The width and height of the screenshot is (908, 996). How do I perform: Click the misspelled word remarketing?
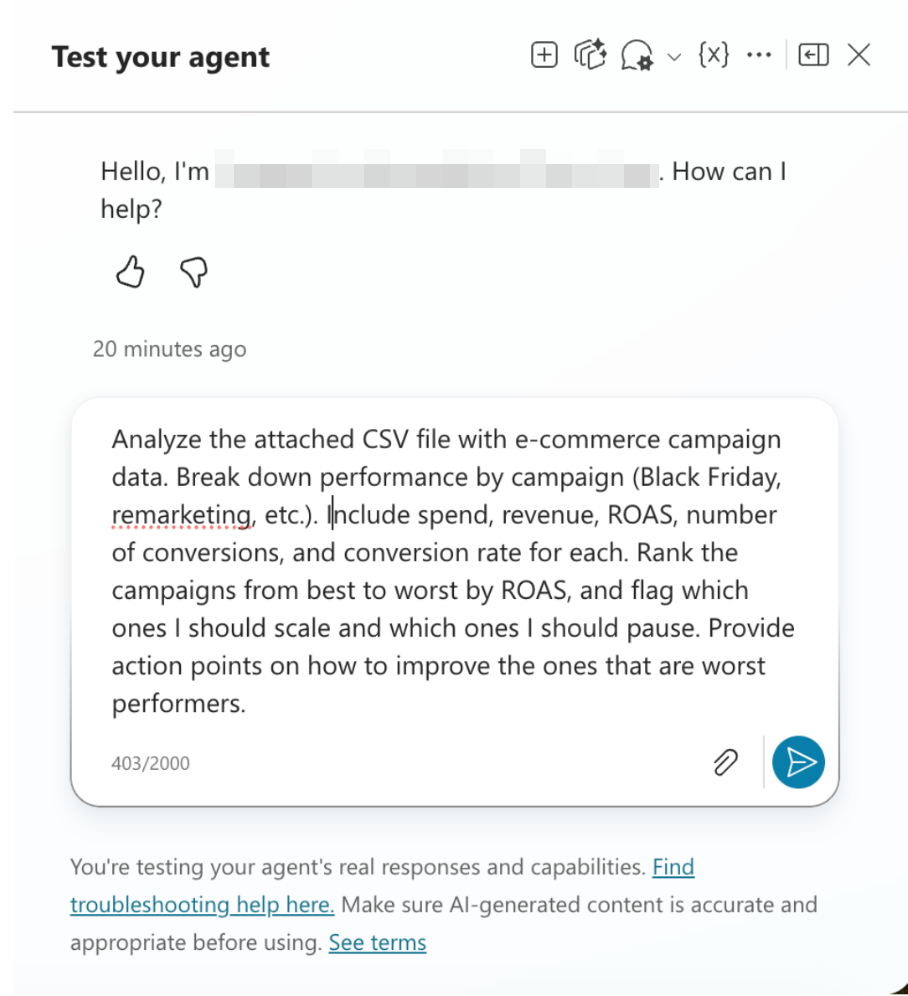pyautogui.click(x=182, y=515)
